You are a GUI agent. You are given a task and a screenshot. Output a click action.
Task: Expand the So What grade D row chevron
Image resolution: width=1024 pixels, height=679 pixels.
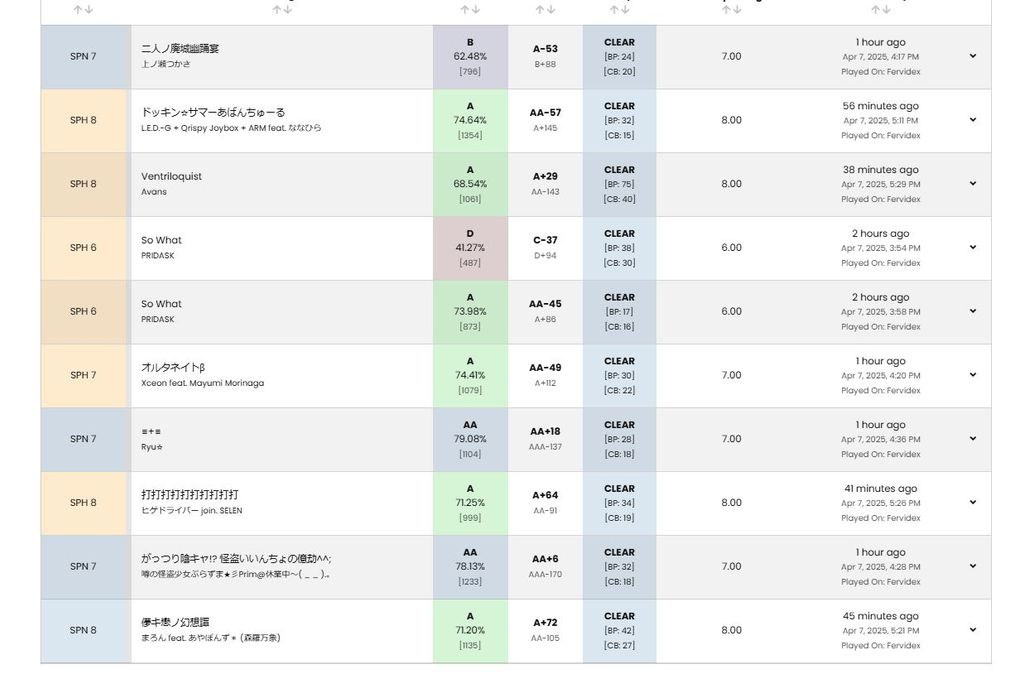972,248
